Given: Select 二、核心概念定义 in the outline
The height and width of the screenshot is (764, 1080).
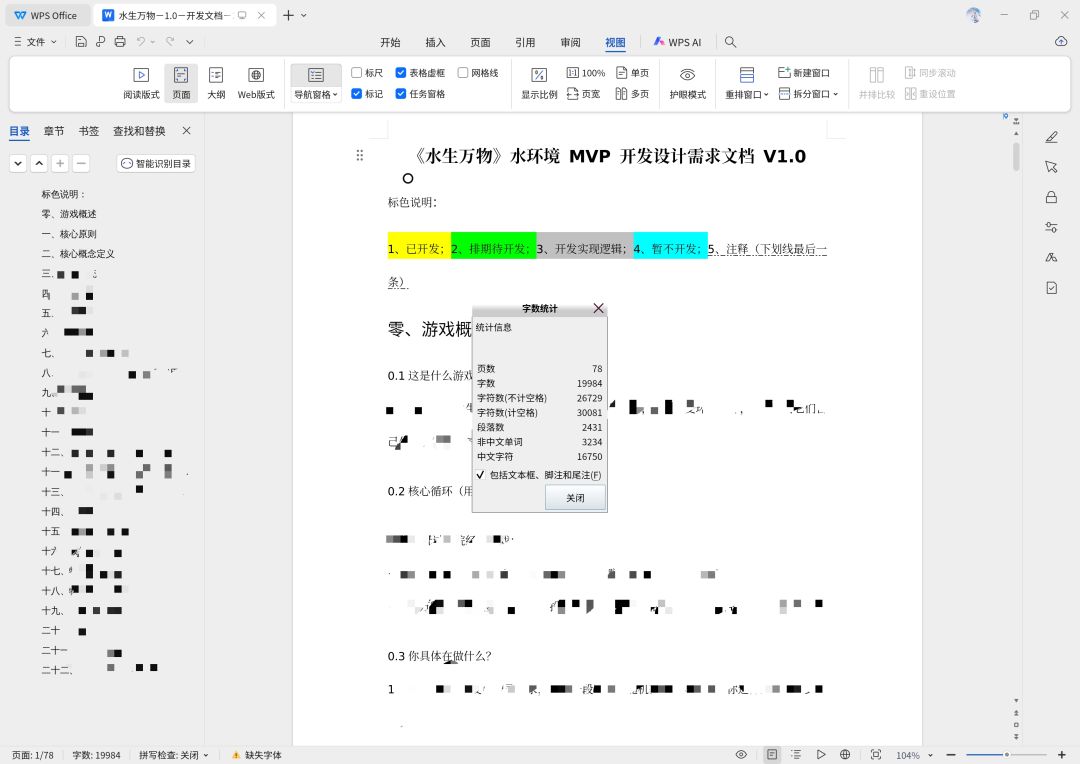Looking at the screenshot, I should click(78, 254).
